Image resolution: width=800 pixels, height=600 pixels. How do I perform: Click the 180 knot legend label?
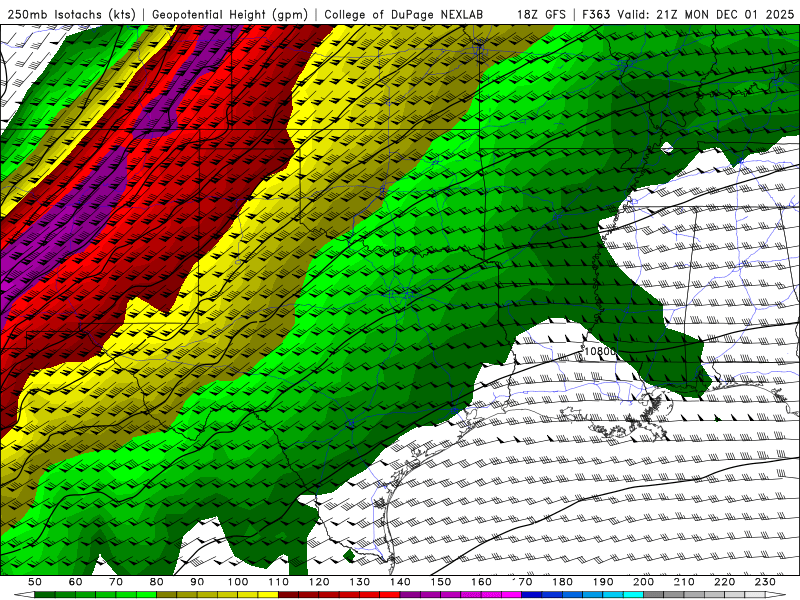click(x=562, y=582)
